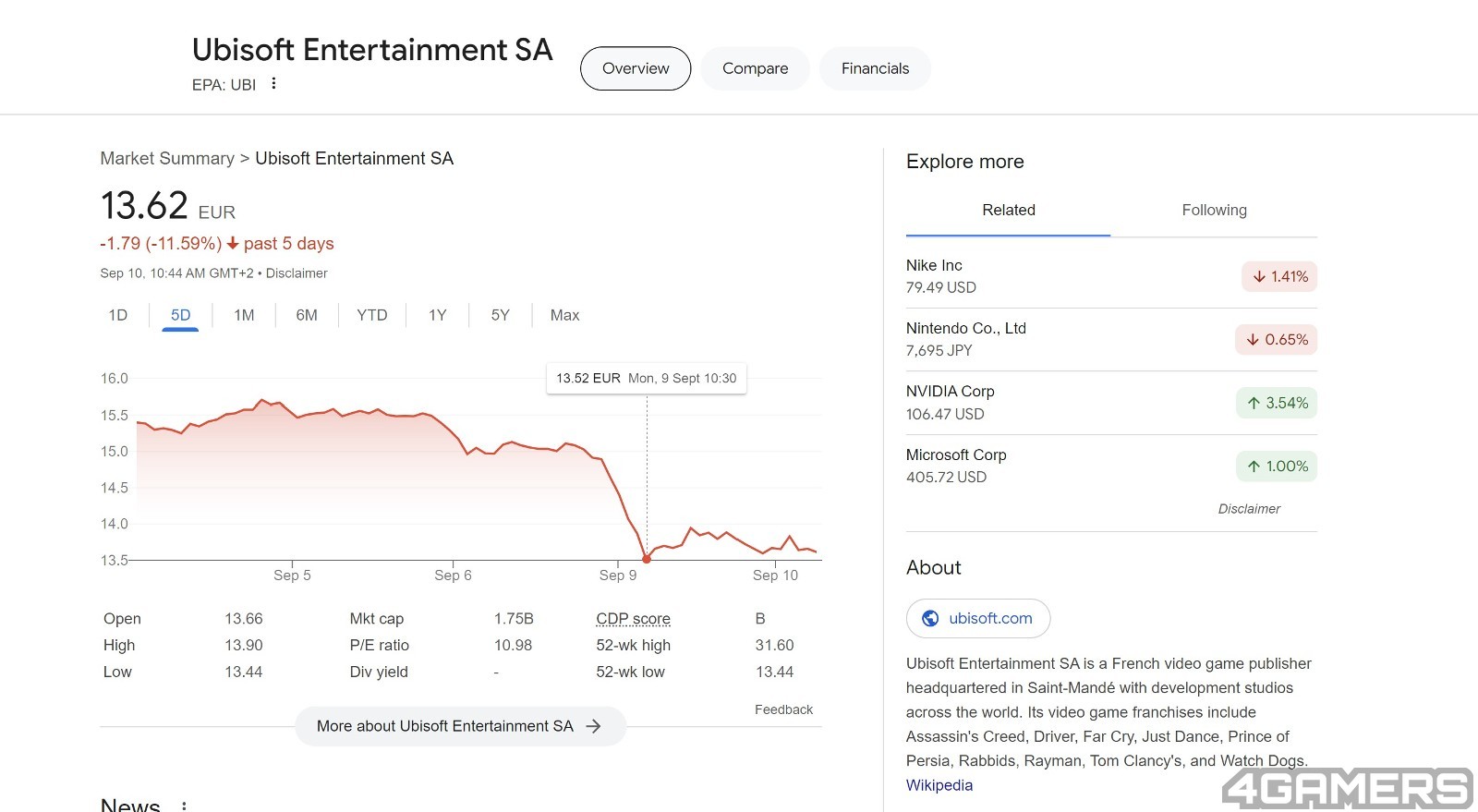1478x812 pixels.
Task: Select 1D chart range
Action: click(x=118, y=315)
